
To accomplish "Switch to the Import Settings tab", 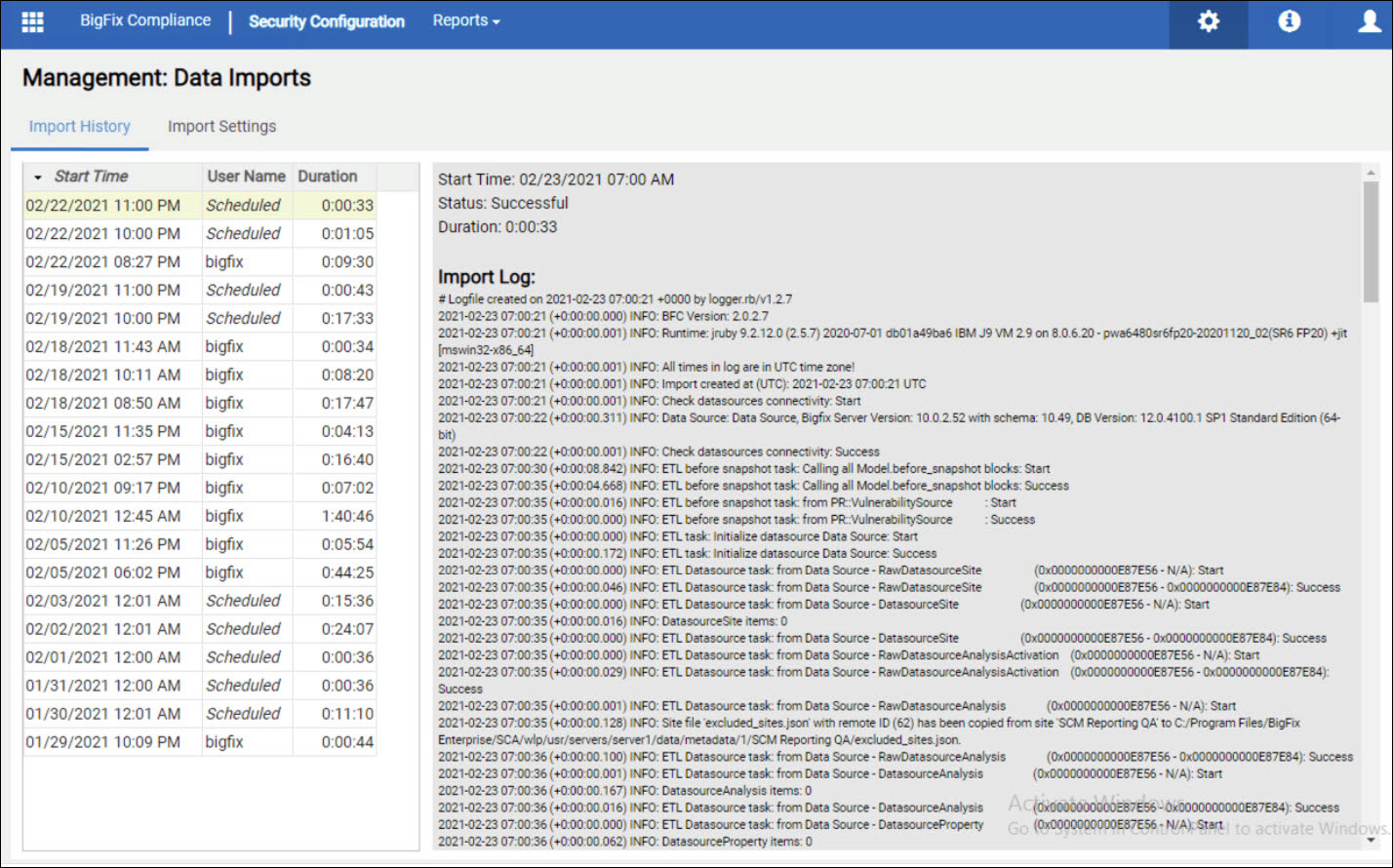I will point(221,126).
